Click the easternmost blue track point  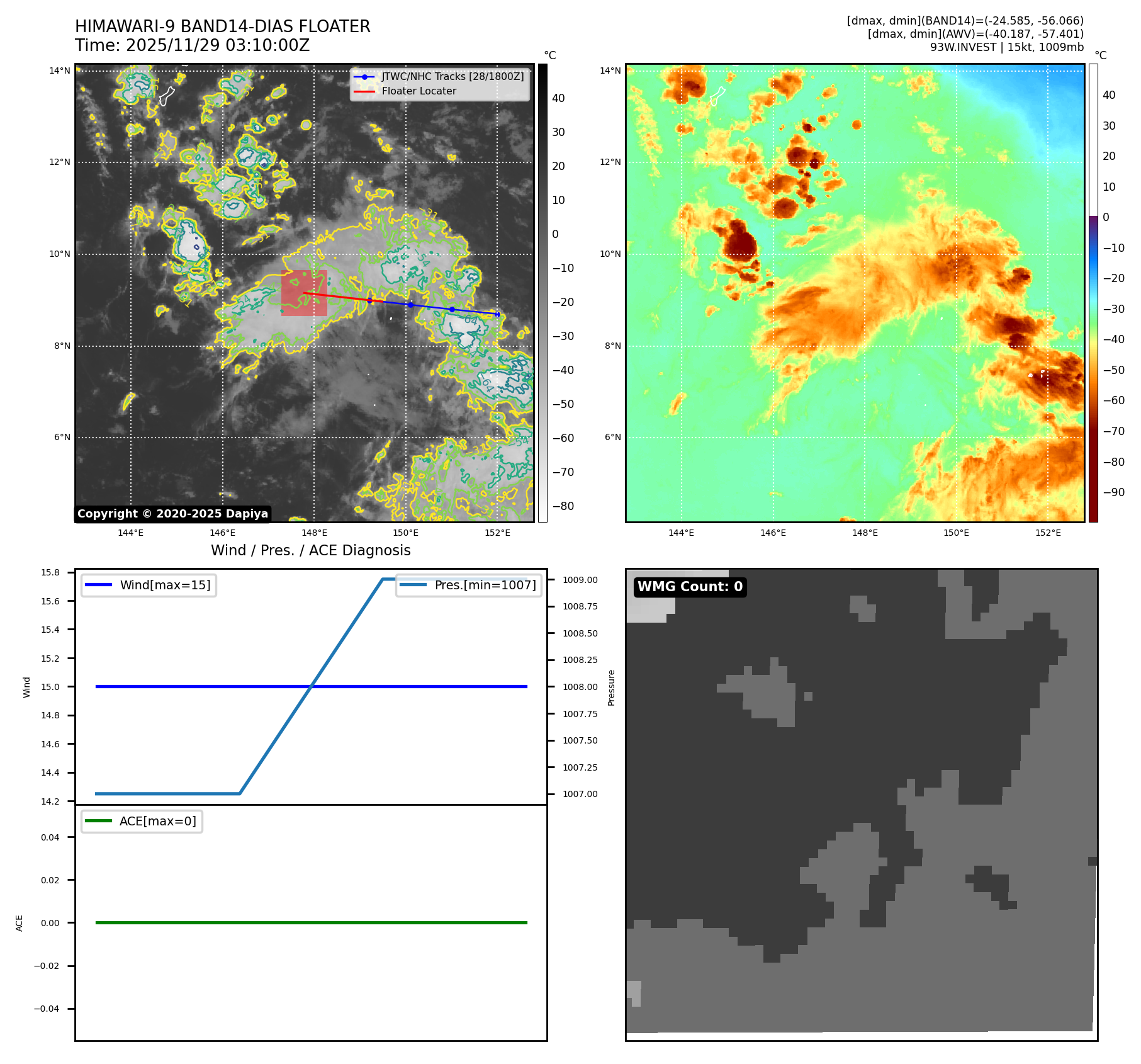[x=497, y=314]
